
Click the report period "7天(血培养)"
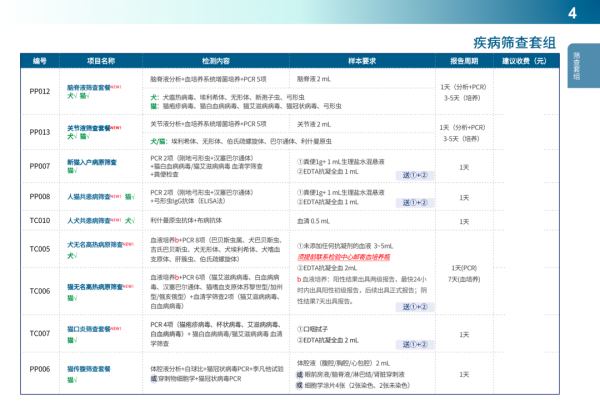click(x=464, y=279)
